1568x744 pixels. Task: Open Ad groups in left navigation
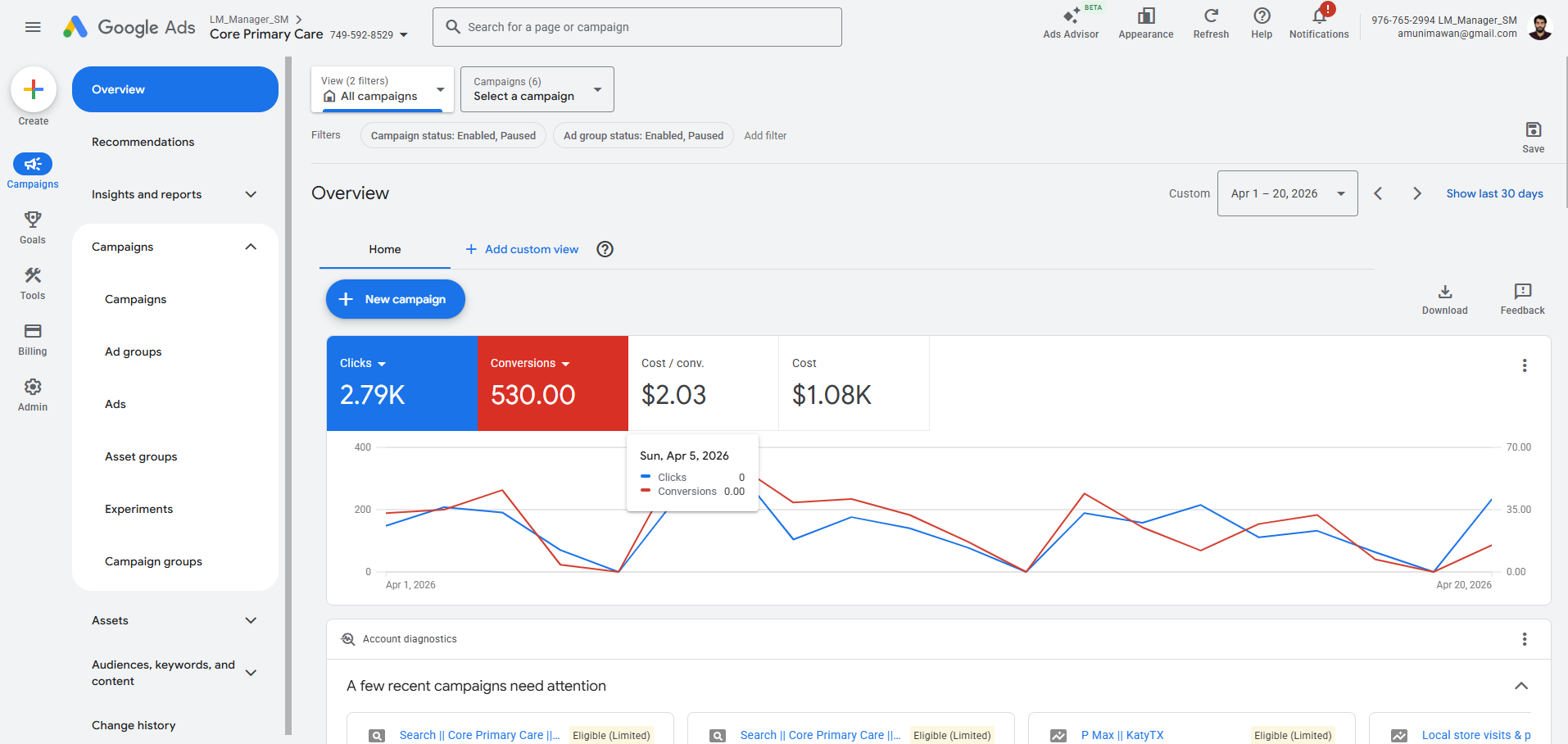click(133, 352)
